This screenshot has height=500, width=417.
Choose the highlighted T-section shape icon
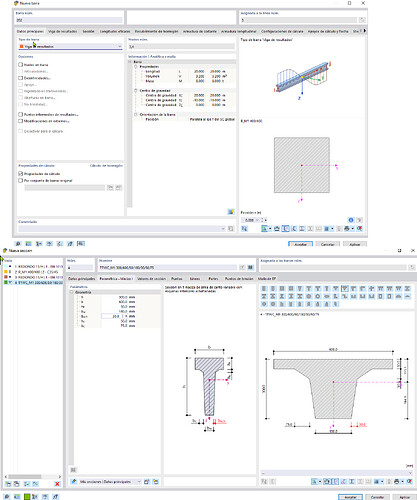345,289
